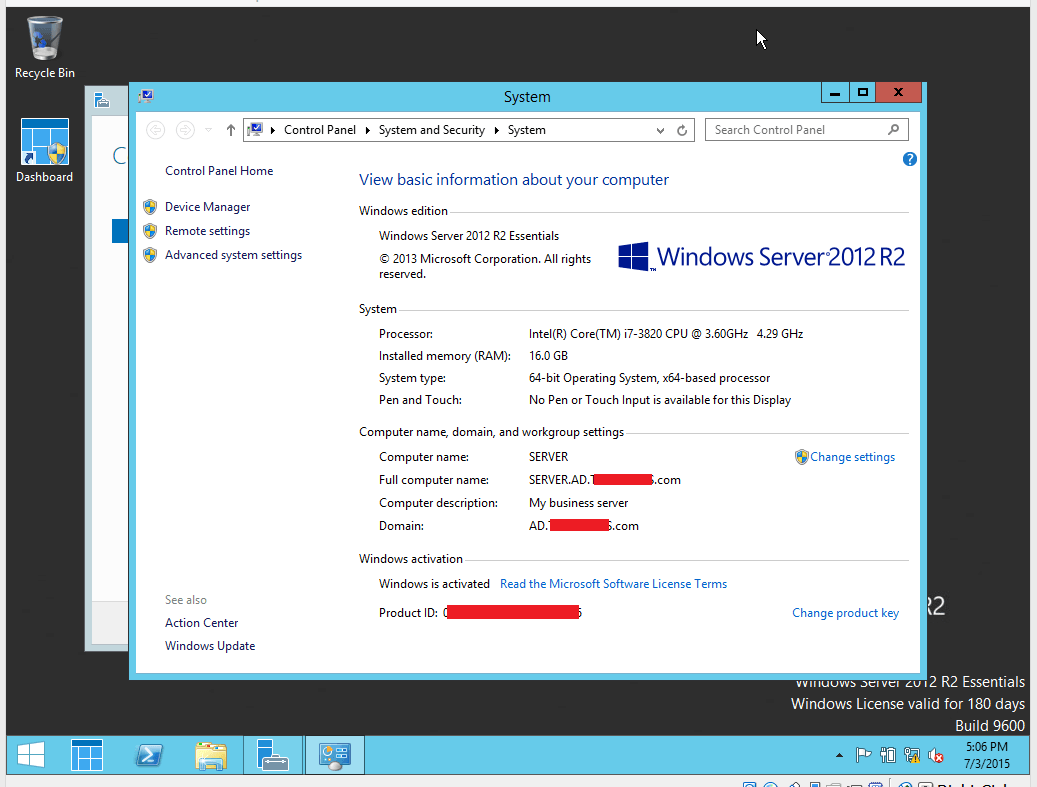1037x787 pixels.
Task: Open the Recycle Bin desktop icon
Action: (x=44, y=48)
